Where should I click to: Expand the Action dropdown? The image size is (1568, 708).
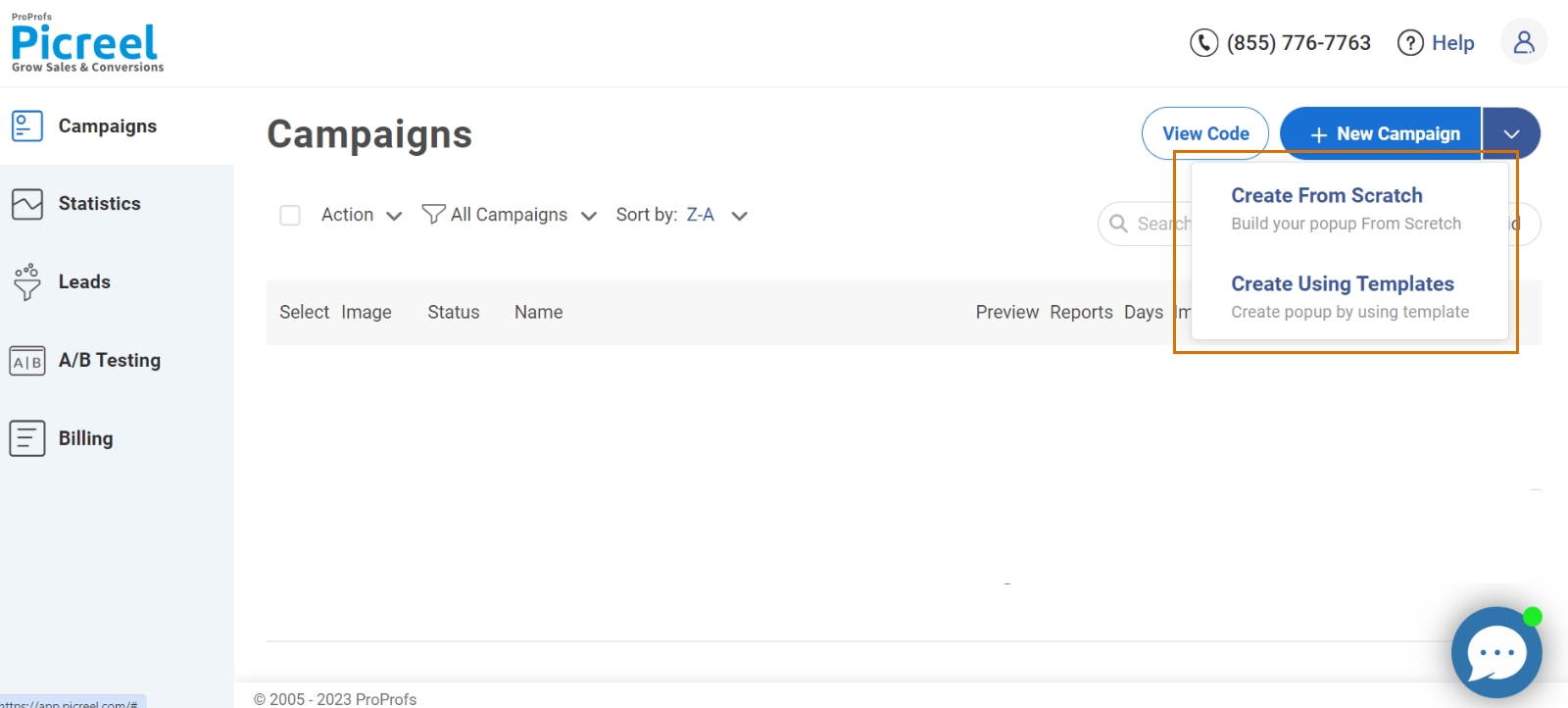(x=362, y=215)
